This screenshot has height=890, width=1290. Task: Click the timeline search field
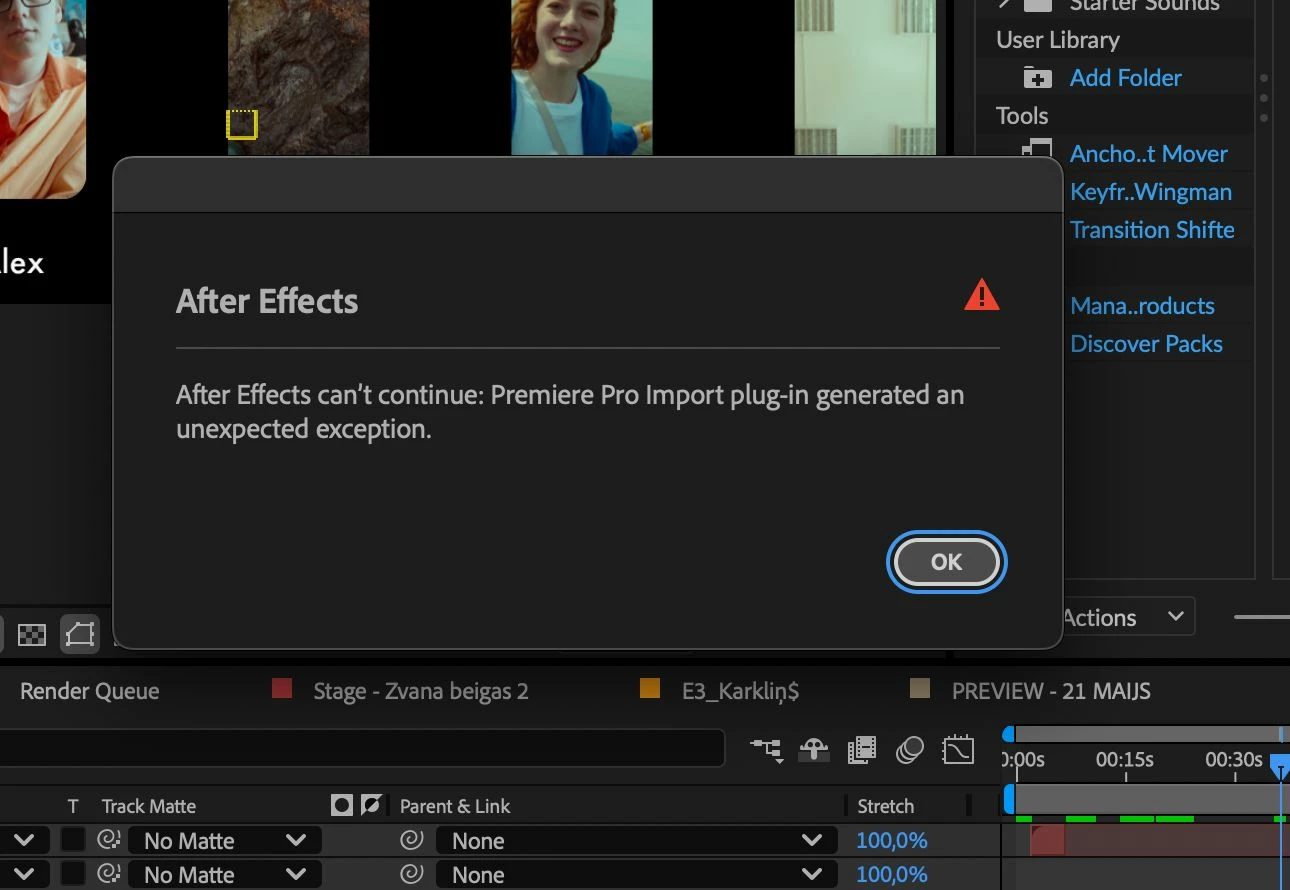[360, 748]
